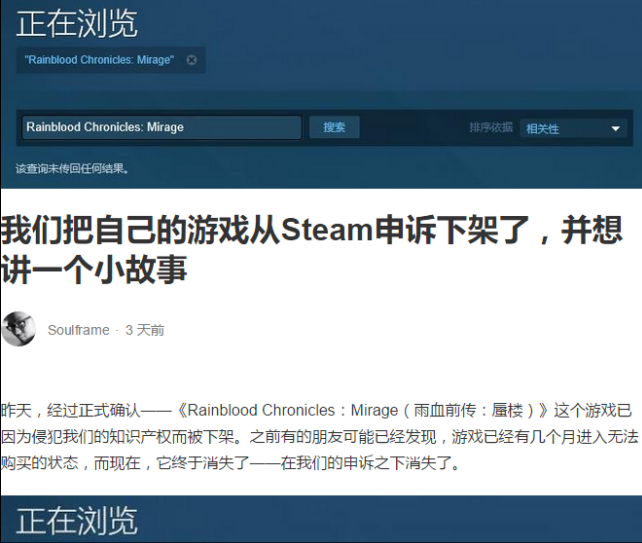Screen dimensions: 642x543
Task: Click the bottom 正在浏览 heading
Action: tap(77, 520)
